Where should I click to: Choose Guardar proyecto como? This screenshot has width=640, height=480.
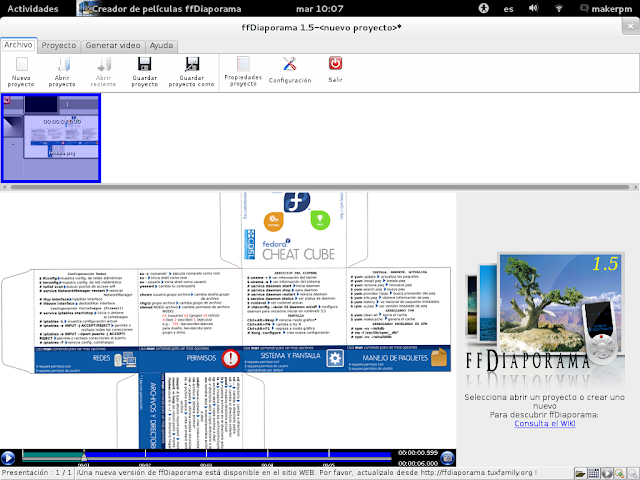[x=191, y=72]
